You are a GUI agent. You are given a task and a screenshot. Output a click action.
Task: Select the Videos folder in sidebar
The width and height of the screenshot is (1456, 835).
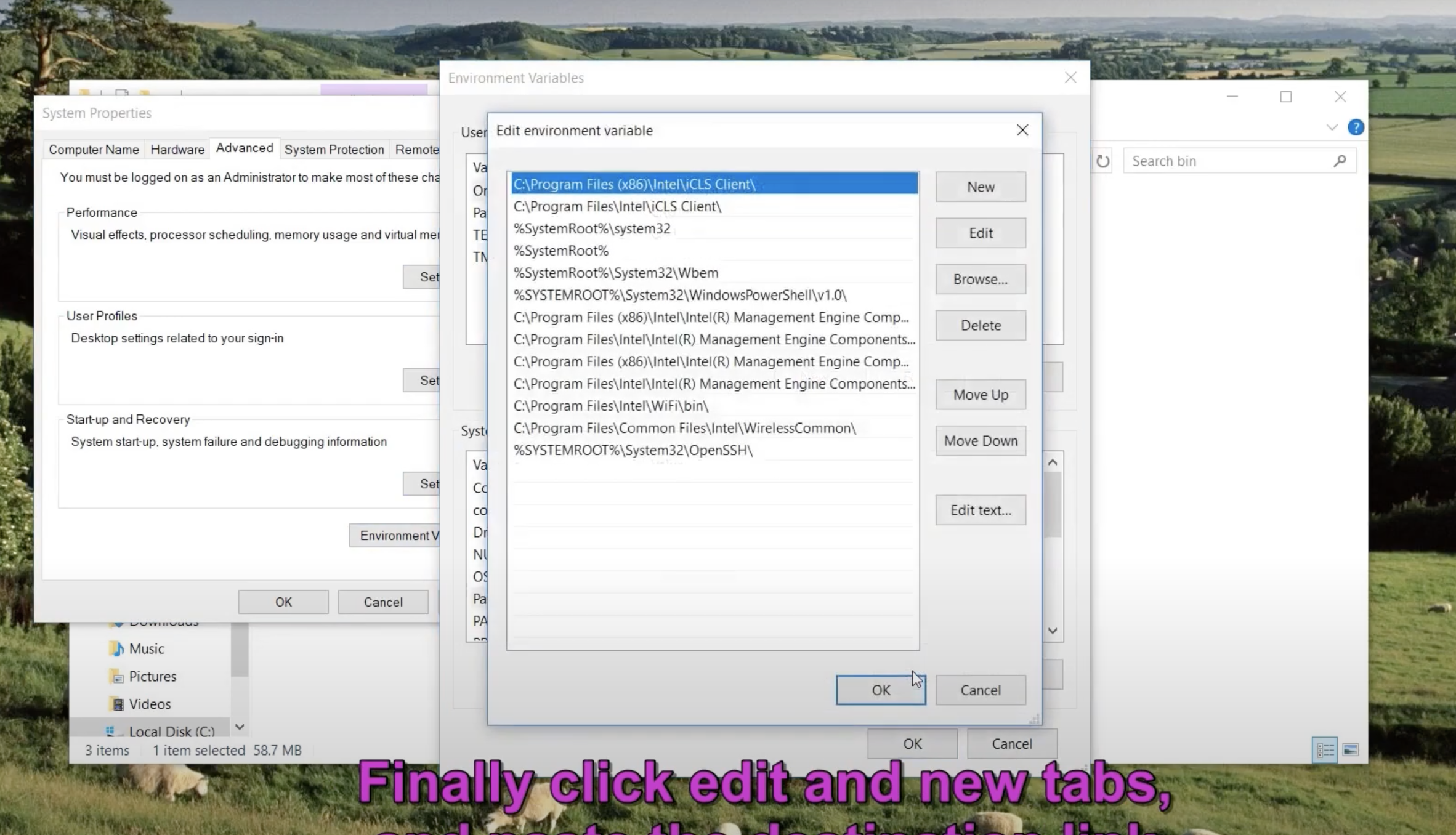click(150, 704)
